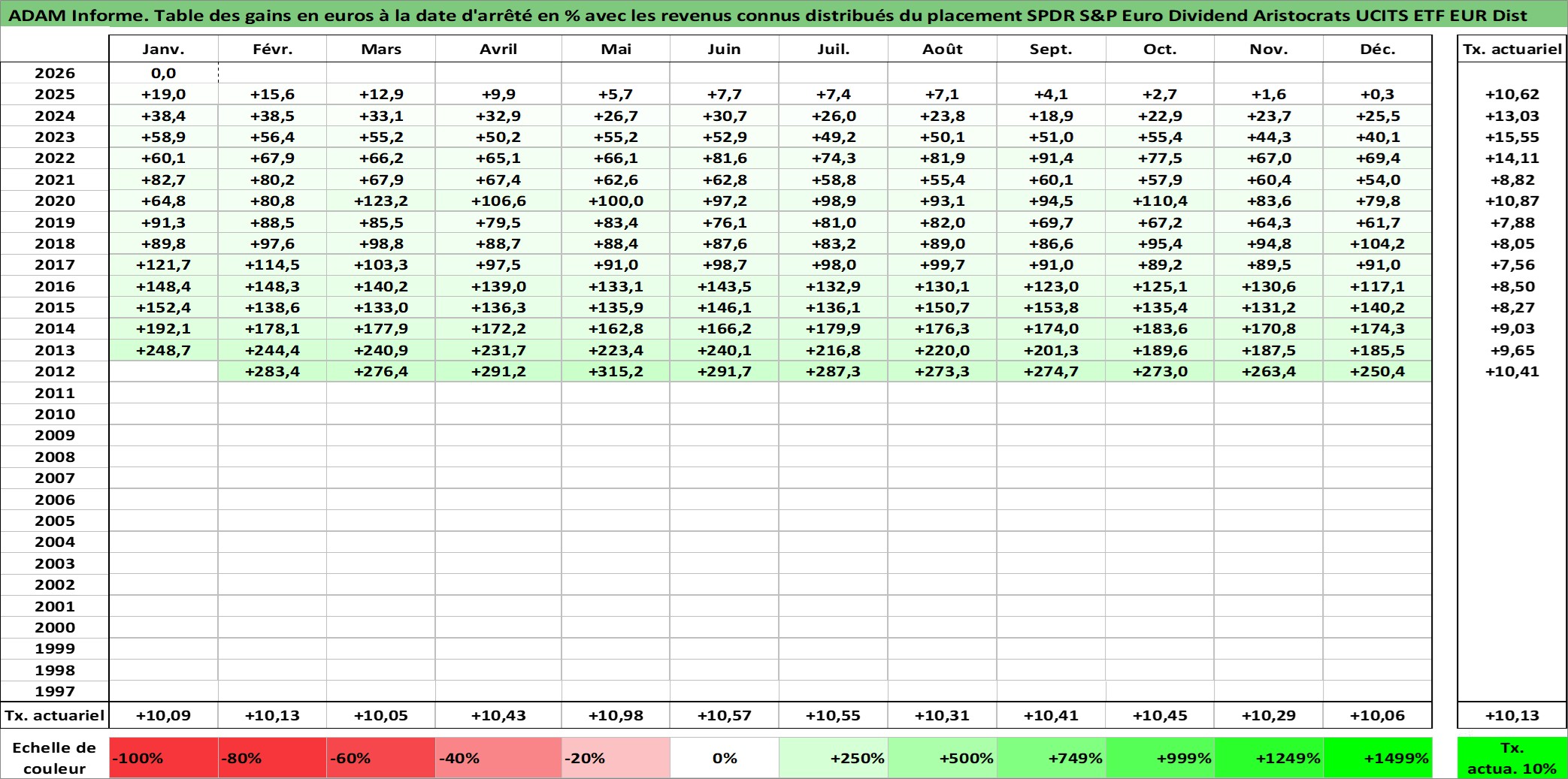The image size is (1568, 779).
Task: Click the +15,55 actuarial rate for 2023
Action: [1512, 137]
